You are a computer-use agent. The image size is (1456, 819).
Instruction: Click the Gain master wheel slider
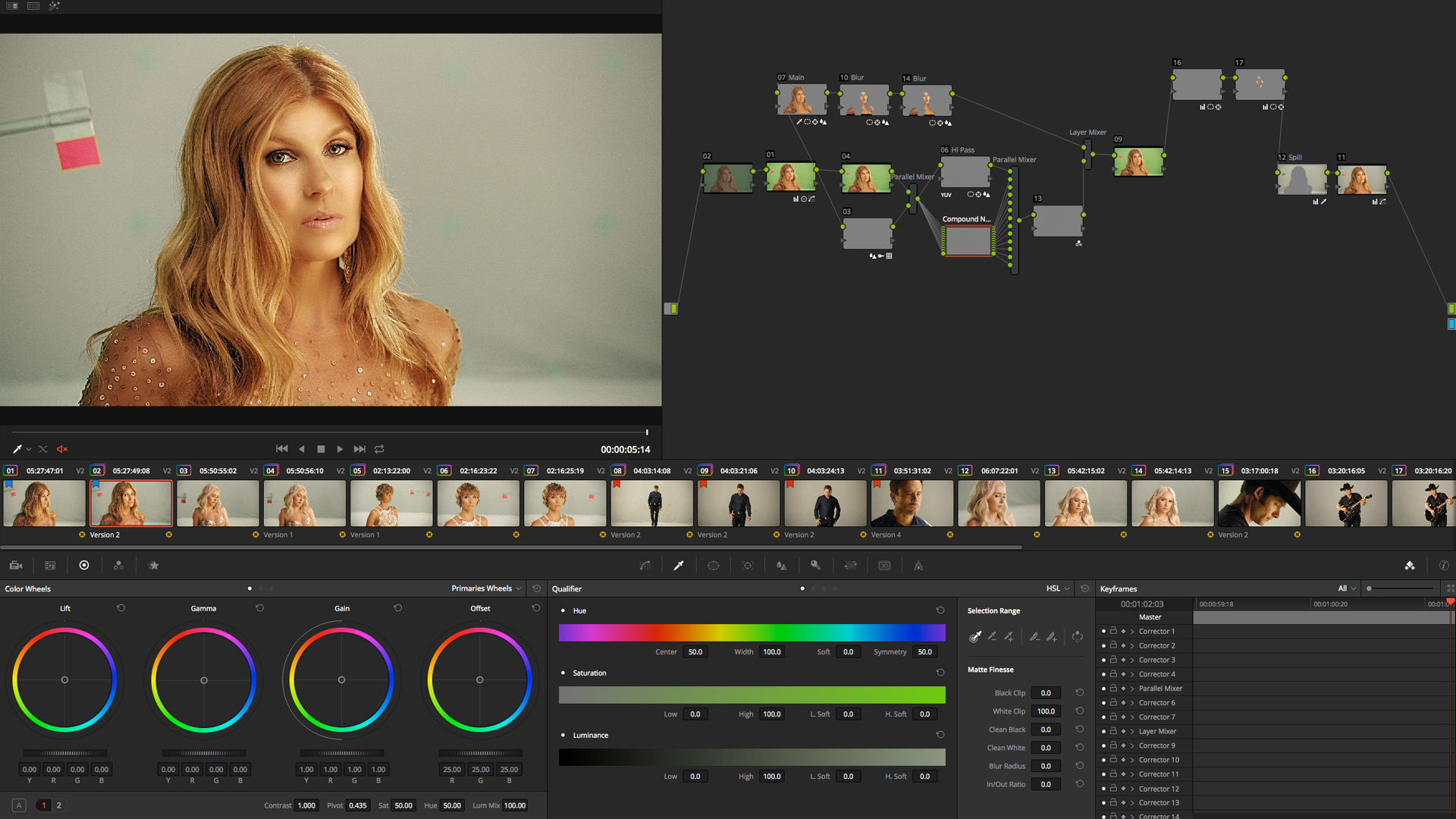tap(342, 753)
